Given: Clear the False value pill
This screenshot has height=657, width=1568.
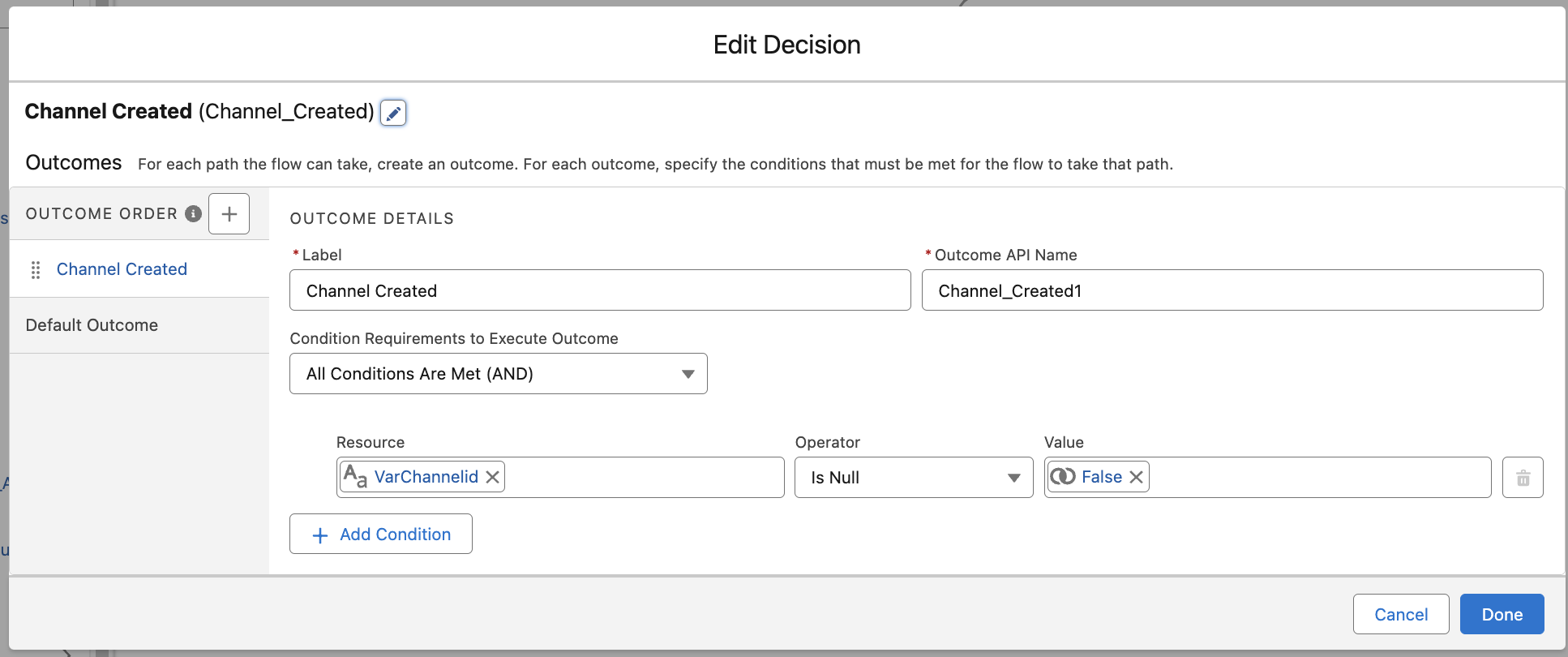Looking at the screenshot, I should [x=1137, y=477].
